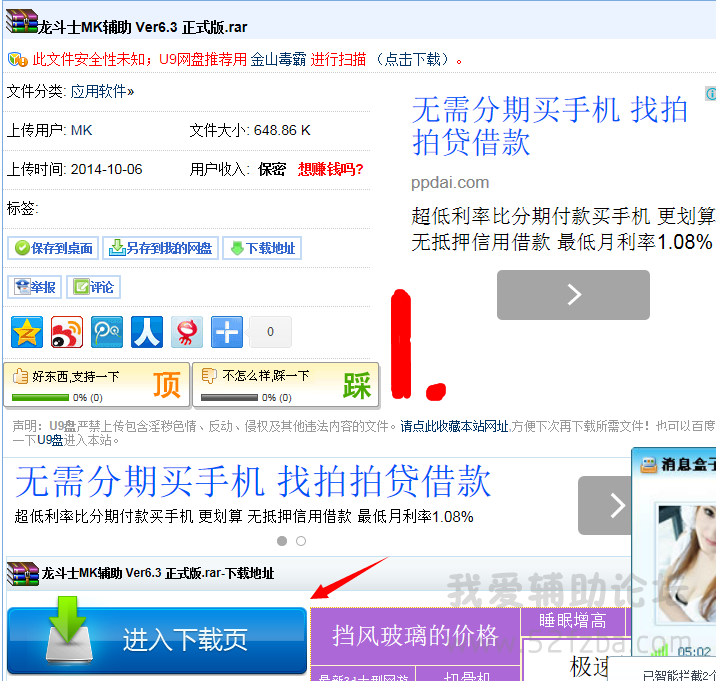
Task: Click the 消息盒子 popup icon
Action: pos(649,465)
